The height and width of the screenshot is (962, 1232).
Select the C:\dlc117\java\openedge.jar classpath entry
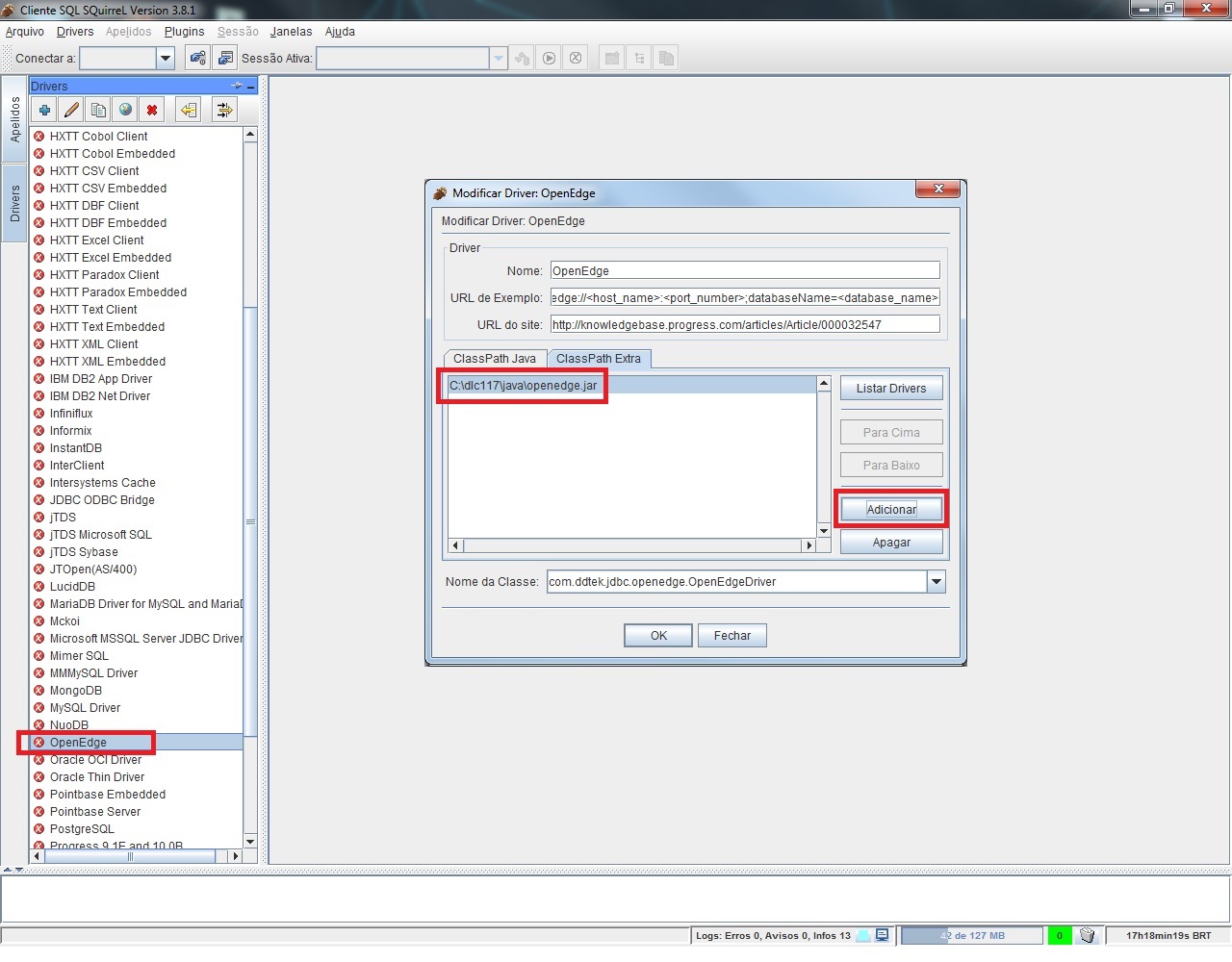[632, 385]
